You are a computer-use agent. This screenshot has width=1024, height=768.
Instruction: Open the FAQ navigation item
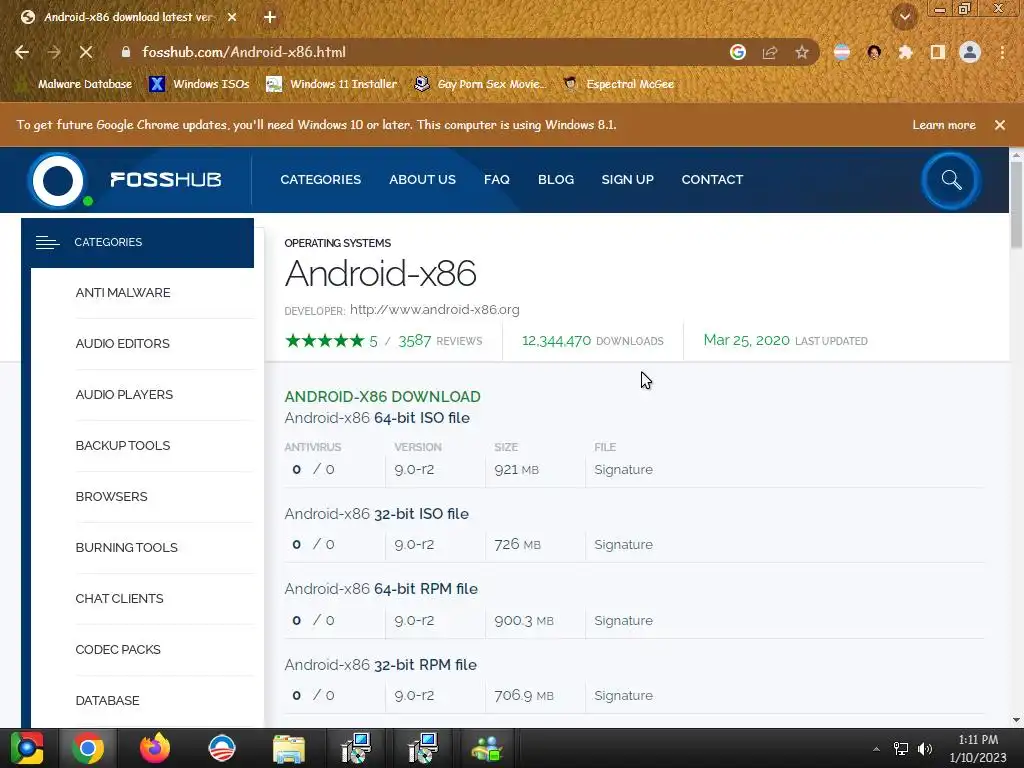tap(496, 180)
